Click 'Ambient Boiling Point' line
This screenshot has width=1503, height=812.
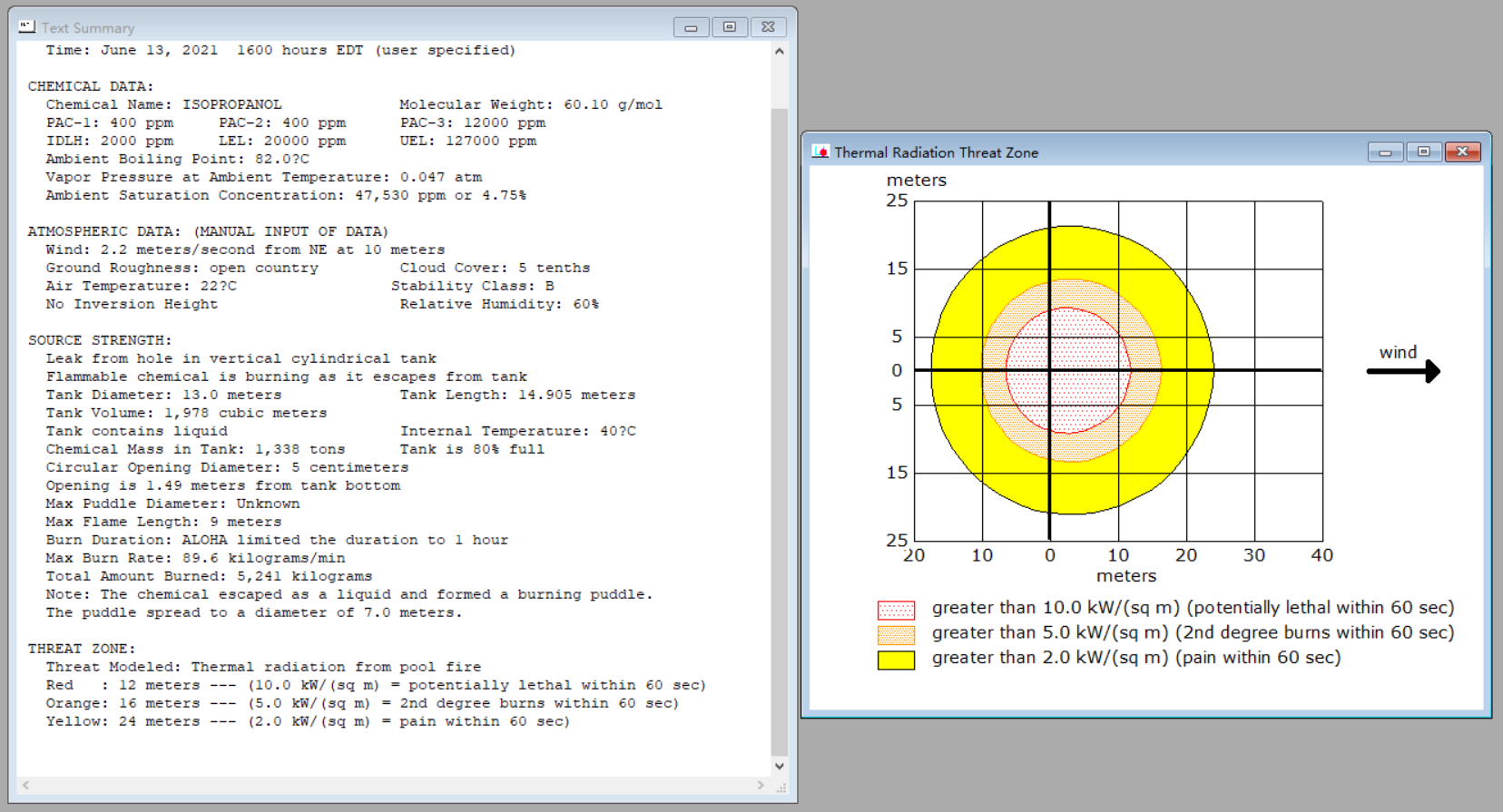pos(177,159)
